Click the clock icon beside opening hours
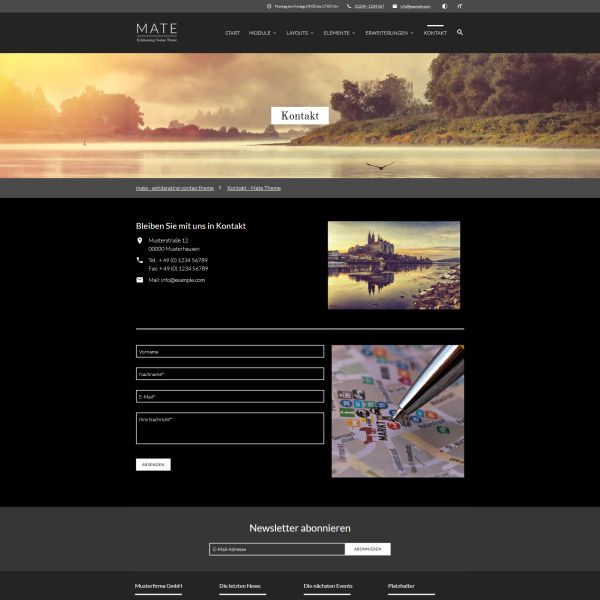 click(269, 6)
